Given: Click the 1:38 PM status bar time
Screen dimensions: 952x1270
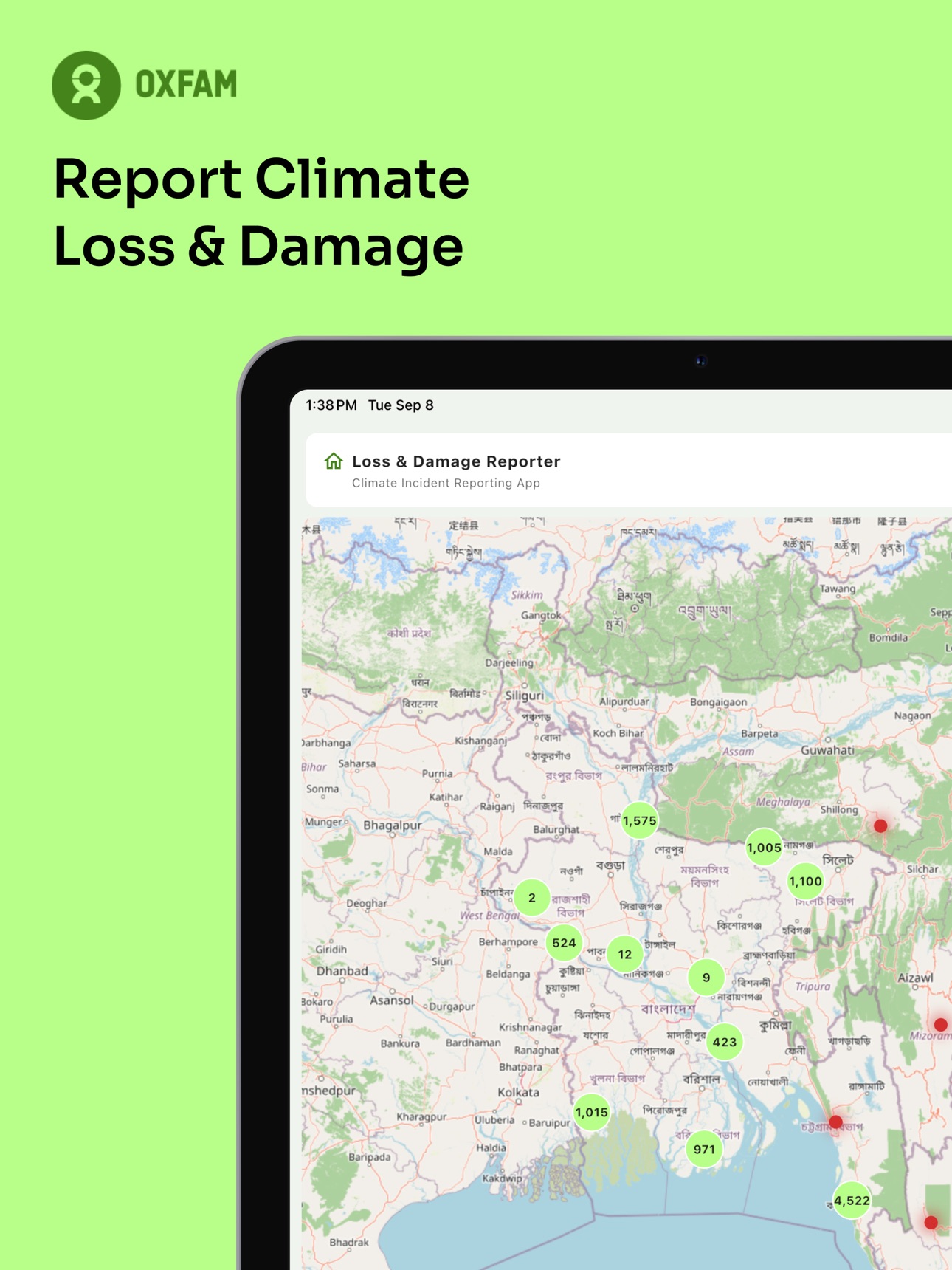Looking at the screenshot, I should [x=331, y=405].
